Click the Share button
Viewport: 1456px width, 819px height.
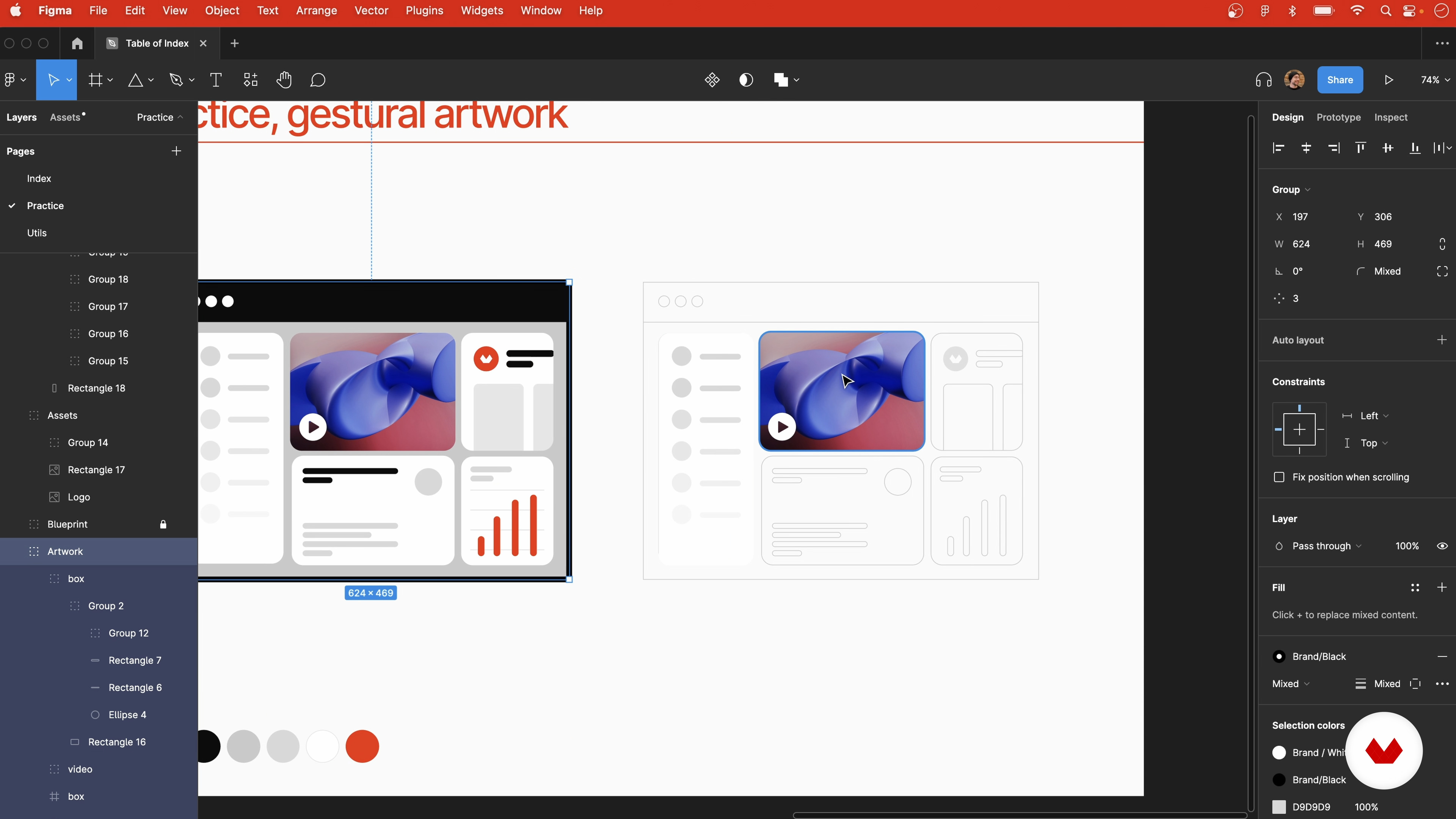point(1340,80)
